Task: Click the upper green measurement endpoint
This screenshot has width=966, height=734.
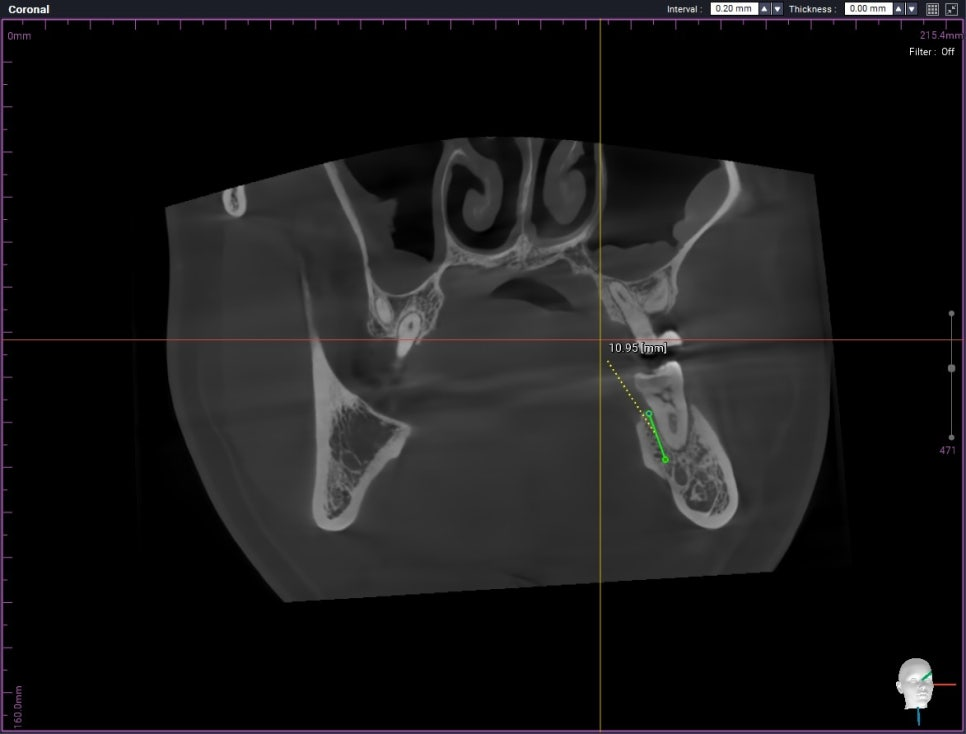Action: [x=649, y=413]
